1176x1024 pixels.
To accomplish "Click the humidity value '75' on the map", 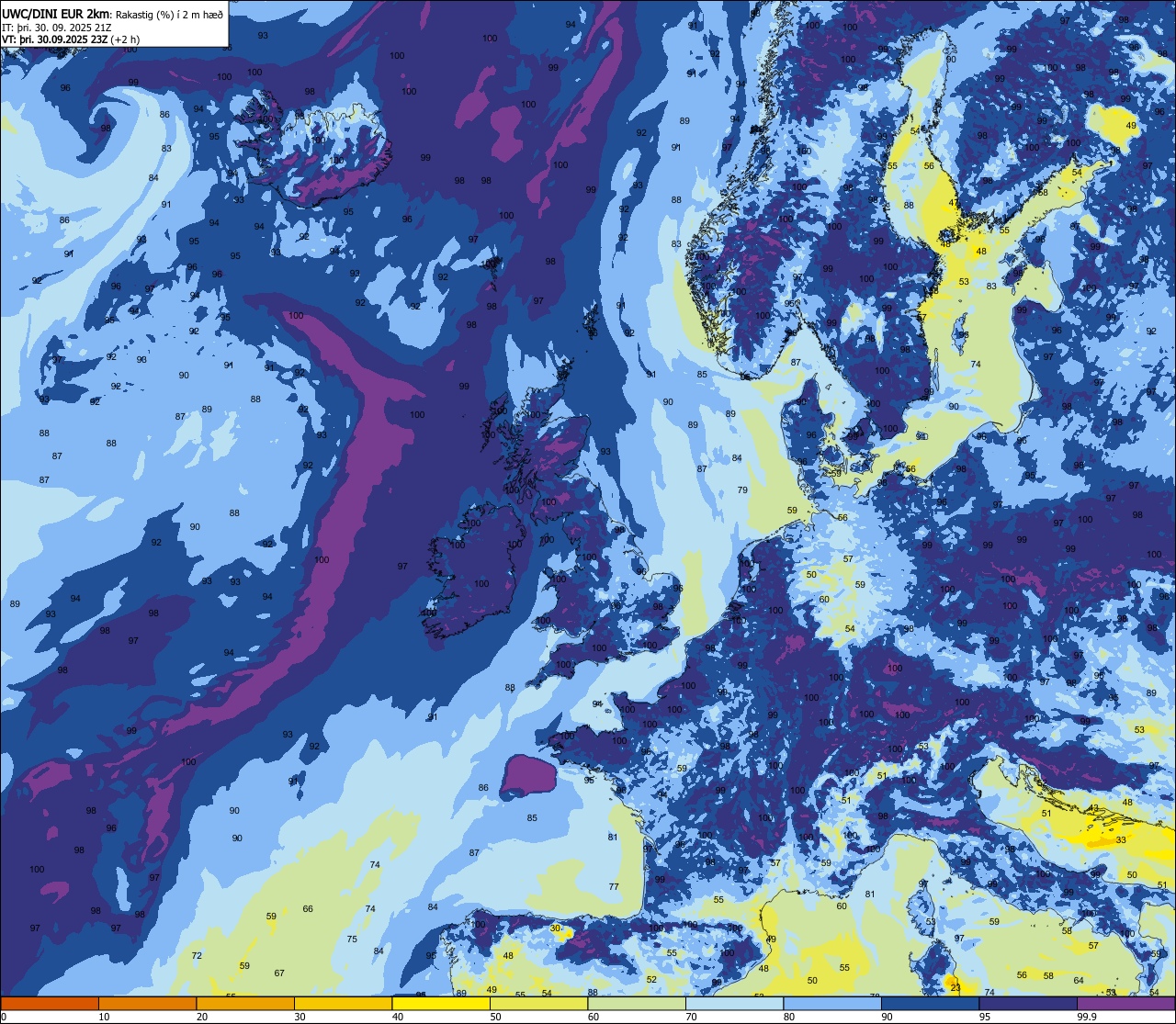I will point(352,939).
